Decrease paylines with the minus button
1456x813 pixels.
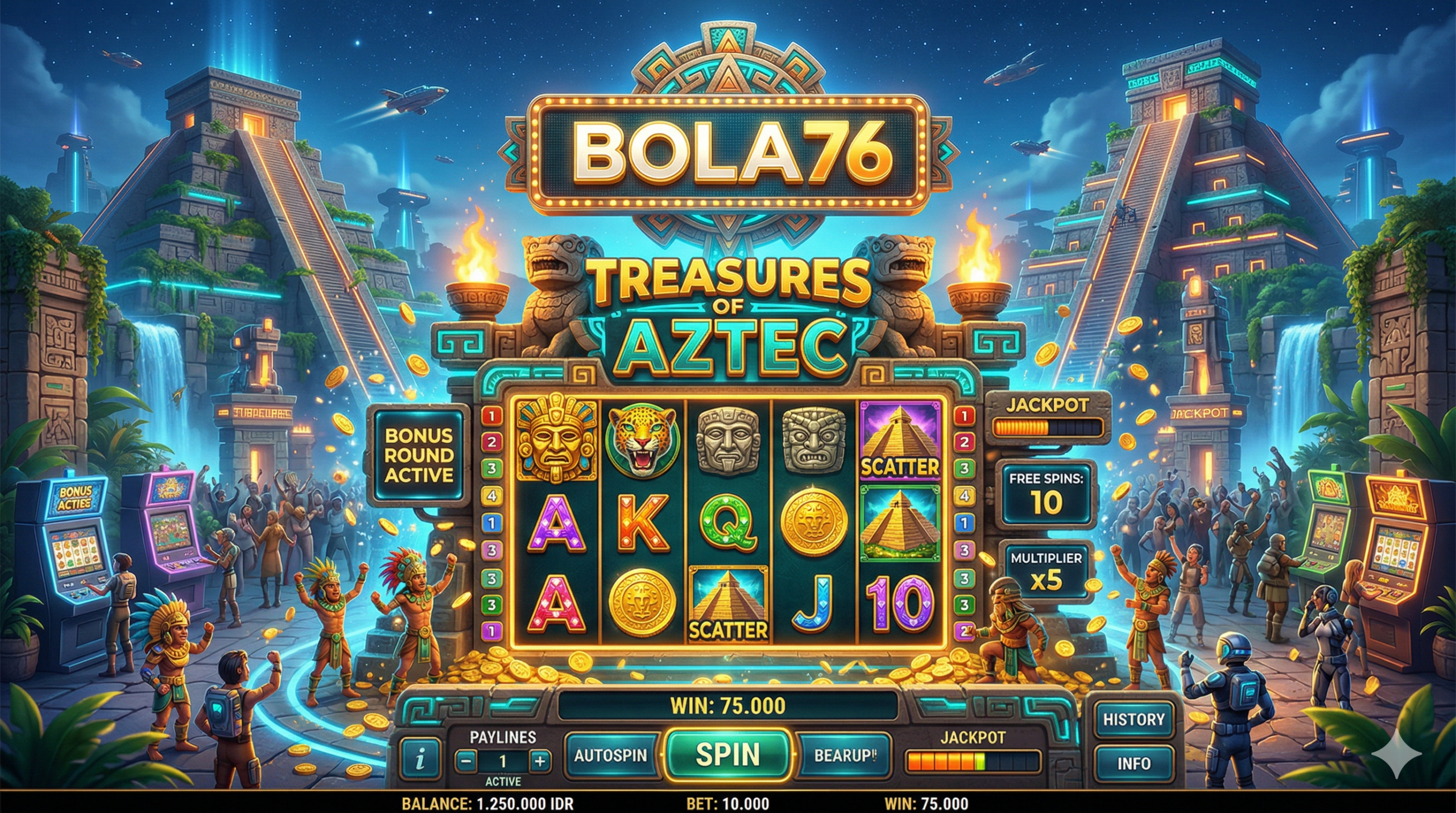[466, 761]
